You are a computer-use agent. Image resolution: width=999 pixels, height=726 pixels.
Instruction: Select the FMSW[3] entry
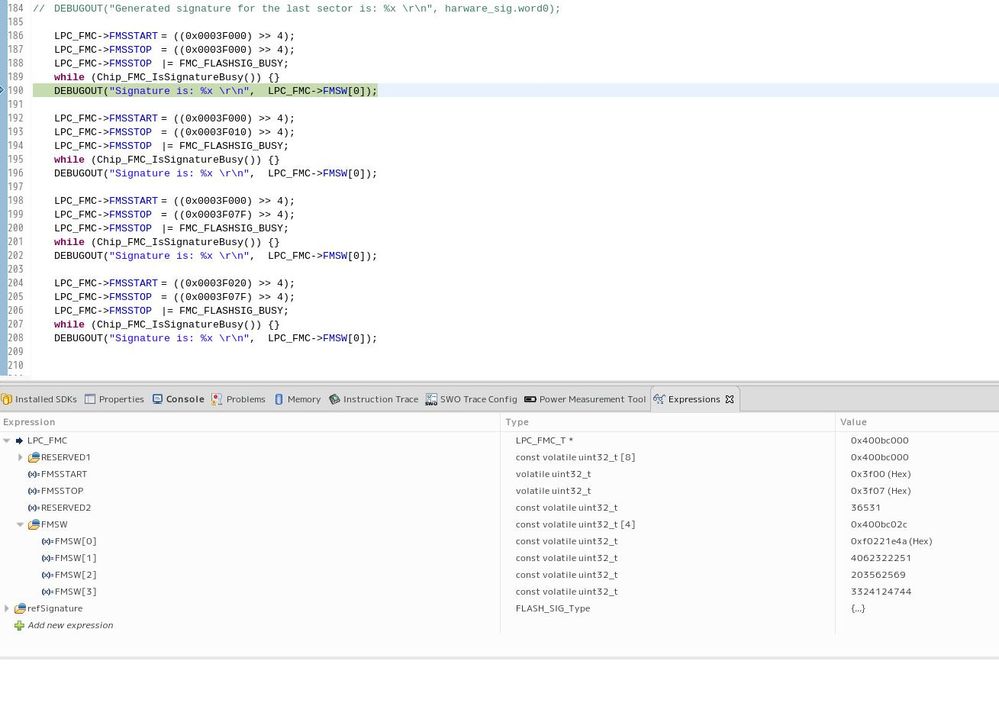500,592
